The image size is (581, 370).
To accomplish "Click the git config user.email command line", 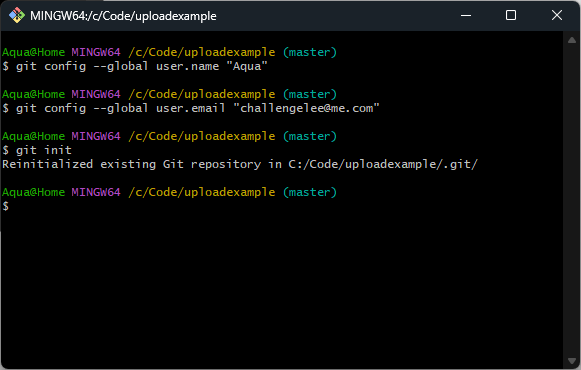I will click(x=191, y=108).
